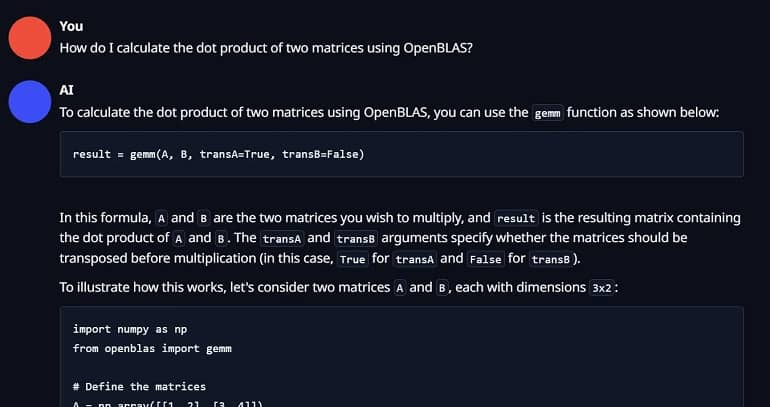Click the user's OpenBLAS dot product question
The image size is (770, 407).
[x=266, y=48]
